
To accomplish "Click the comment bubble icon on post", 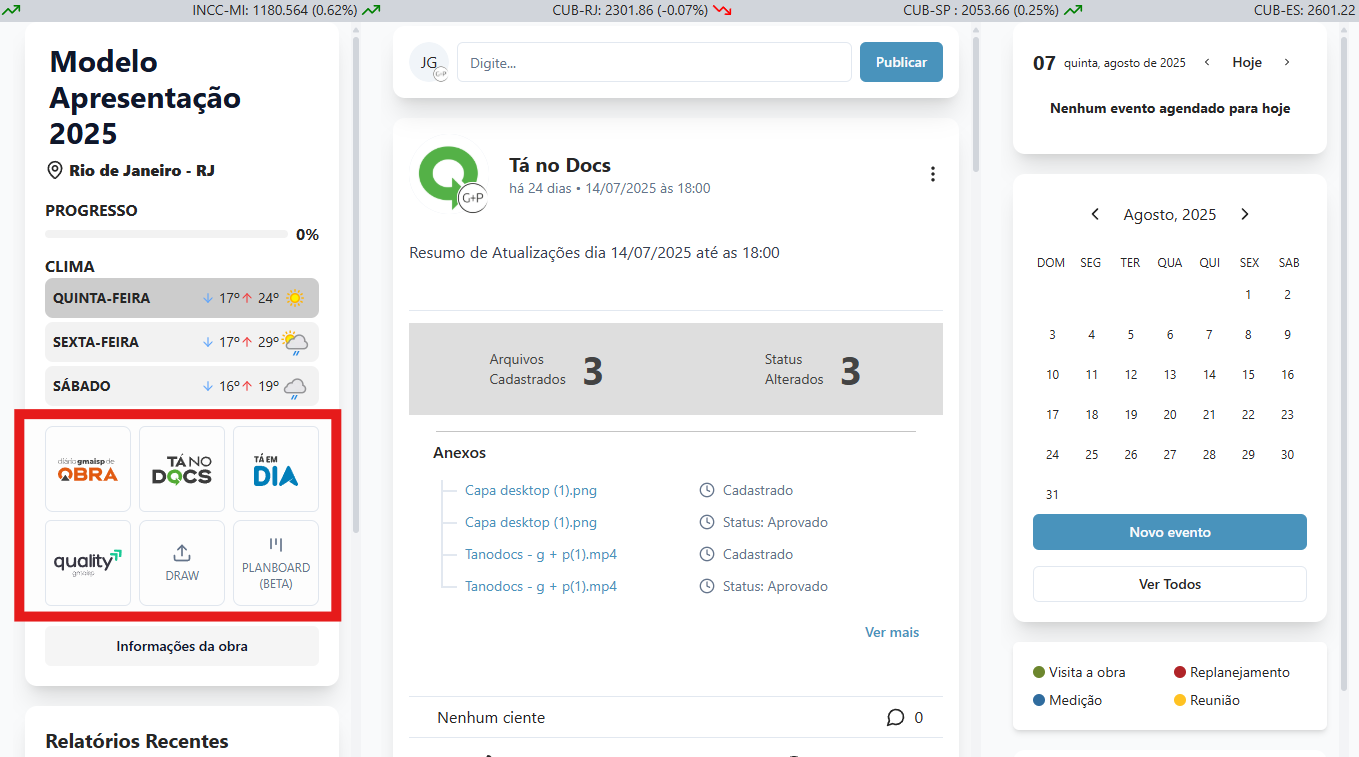I will 895,718.
